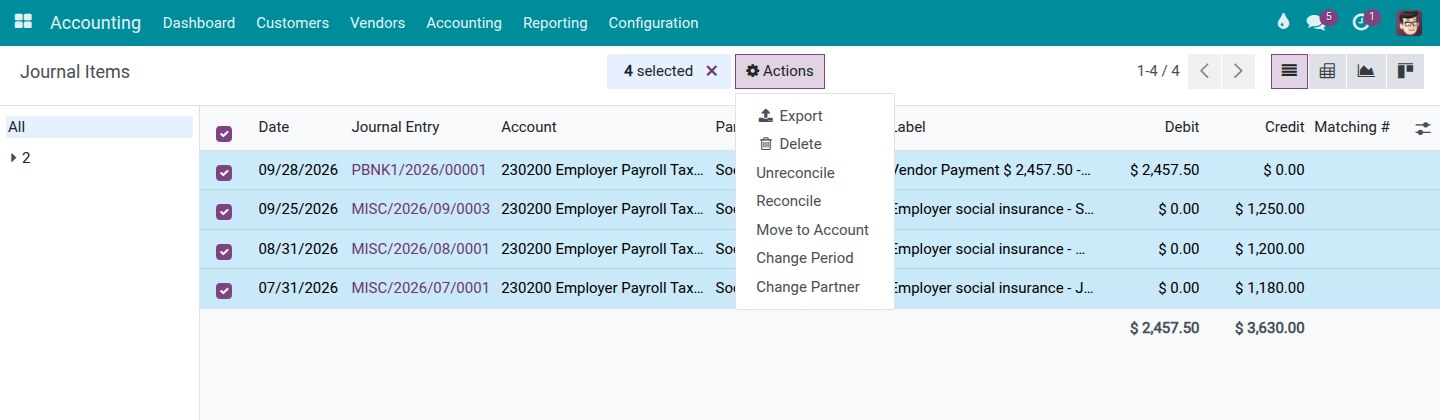Click the $ 2,457.50 debit cell
Viewport: 1440px width, 420px height.
[1164, 170]
